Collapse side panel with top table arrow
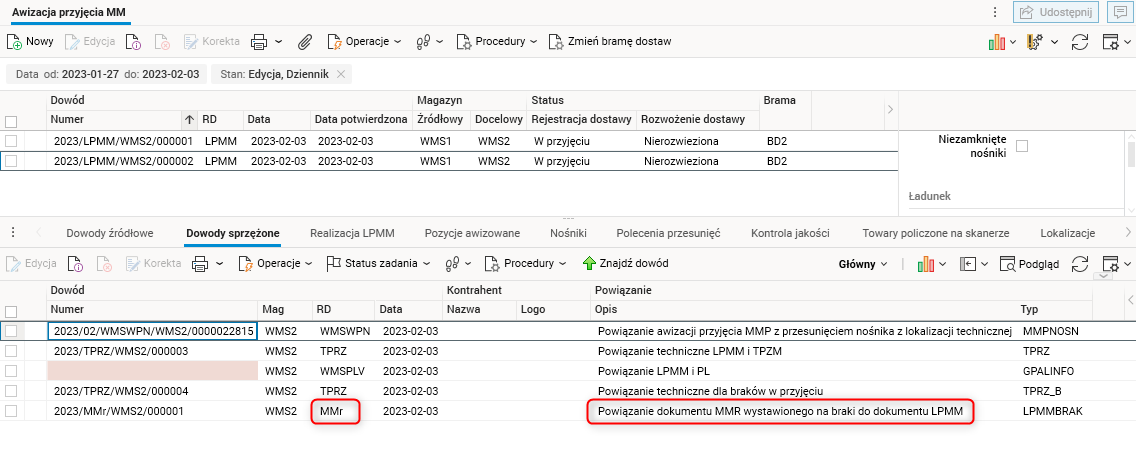Viewport: 1136px width, 463px height. coord(890,109)
